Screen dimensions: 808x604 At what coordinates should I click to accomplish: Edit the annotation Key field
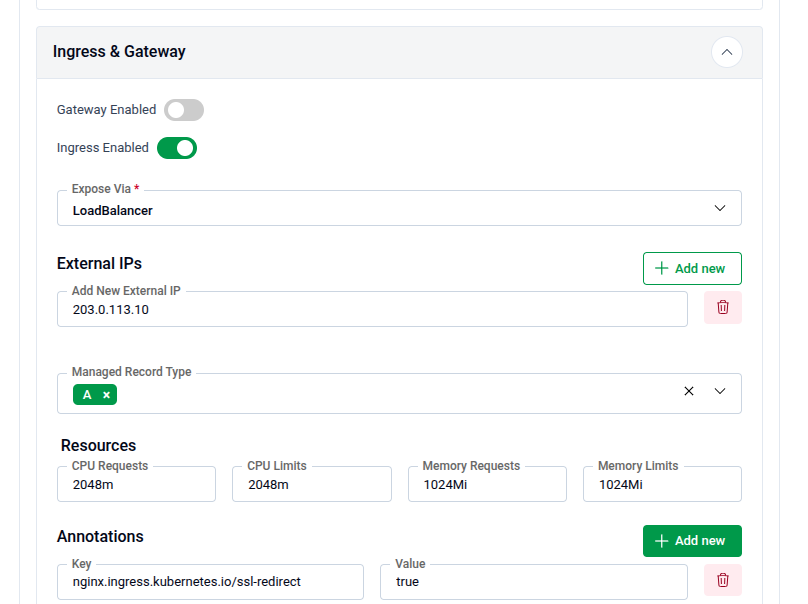coord(210,582)
